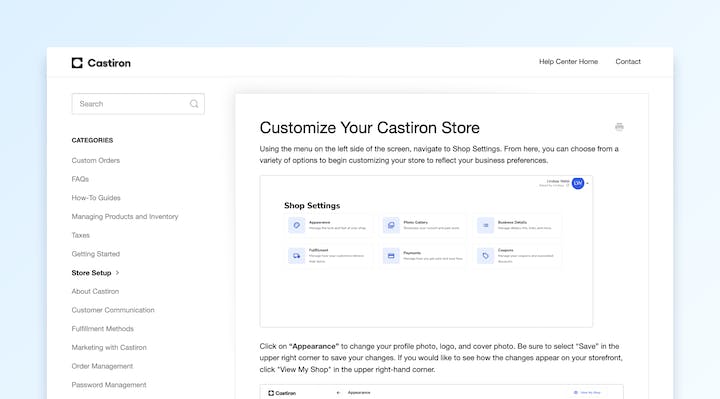Click the Photo Gallery icon

[391, 225]
